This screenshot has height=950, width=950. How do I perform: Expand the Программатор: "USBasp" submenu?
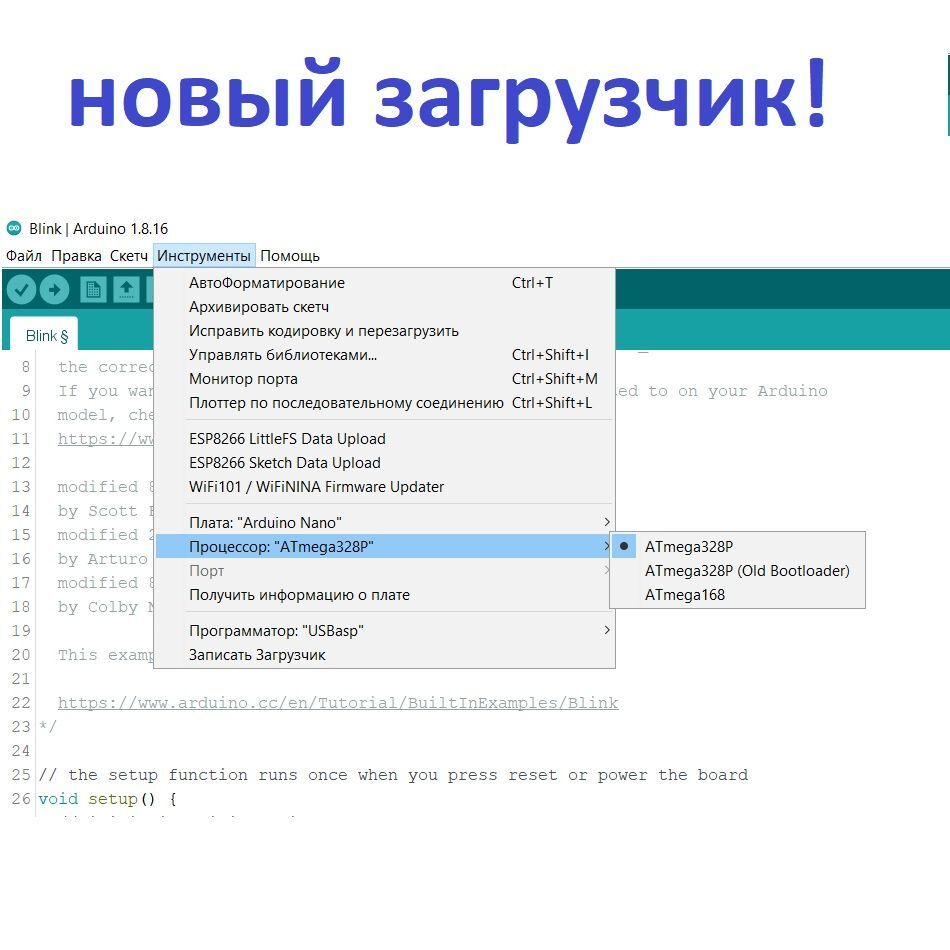[x=385, y=631]
